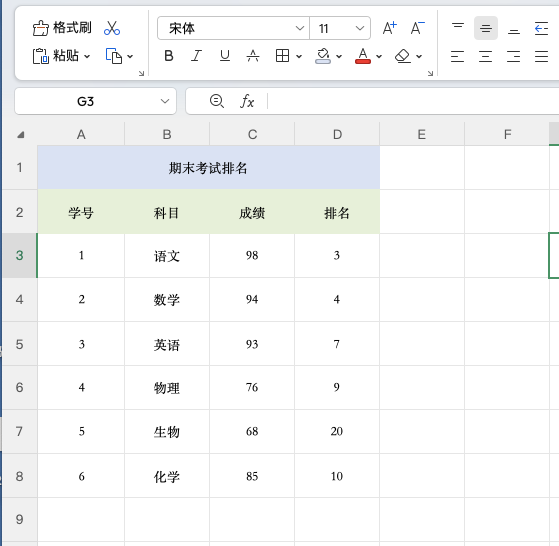
Task: Click the 科目 header cell
Action: pos(167,212)
